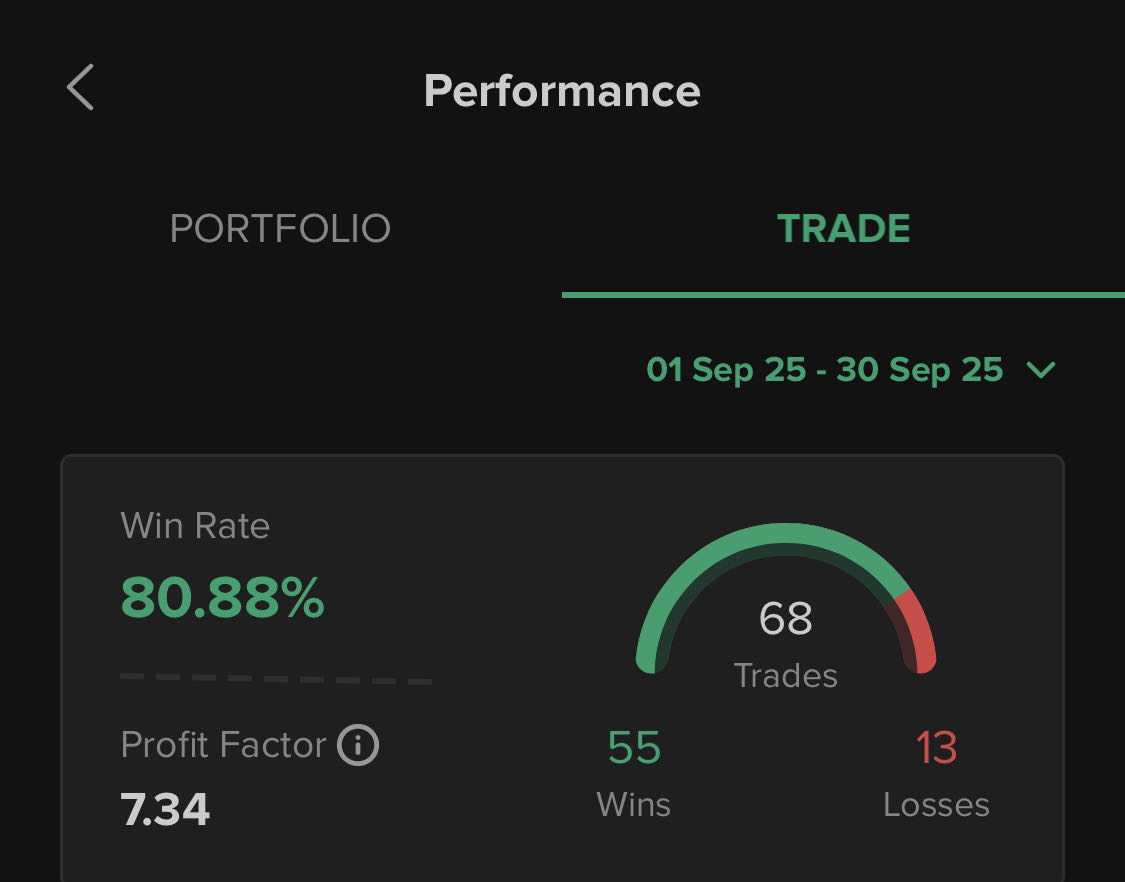Switch to the PORTFOLIO tab
The width and height of the screenshot is (1125, 882).
[x=280, y=229]
